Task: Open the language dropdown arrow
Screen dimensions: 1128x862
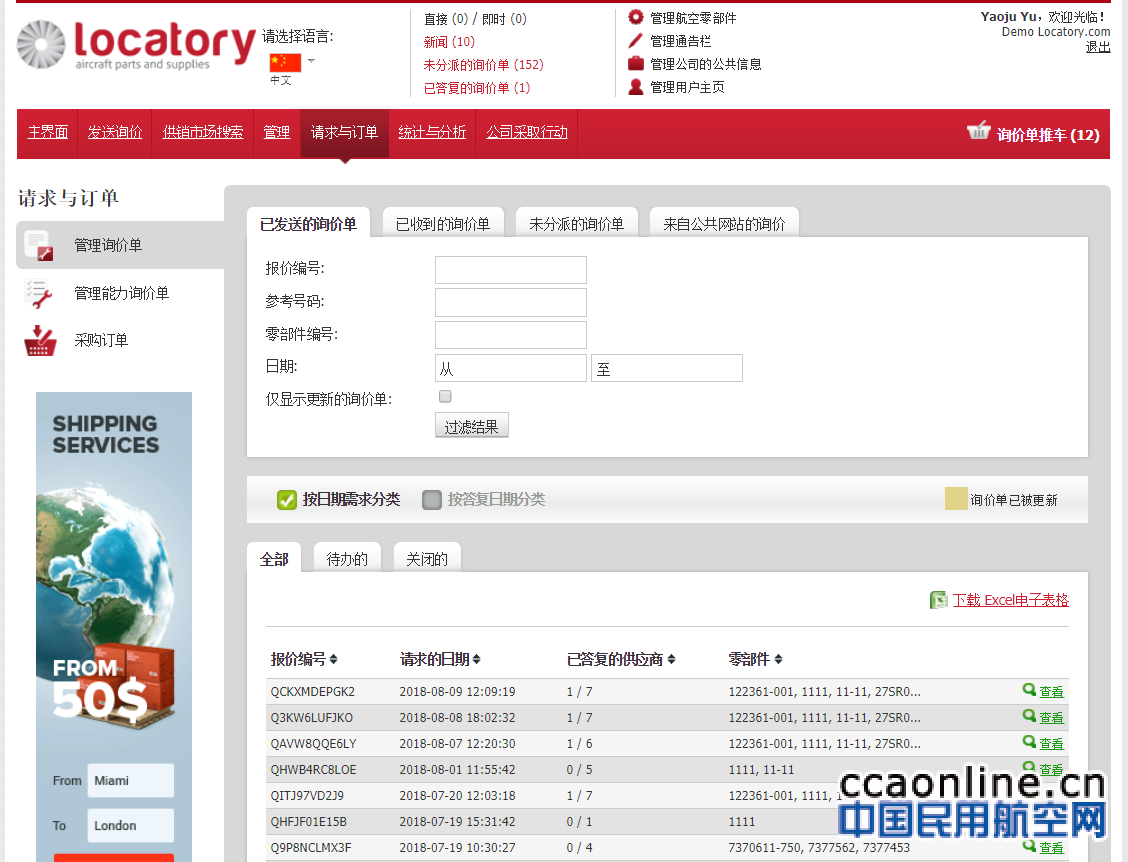Action: 311,60
